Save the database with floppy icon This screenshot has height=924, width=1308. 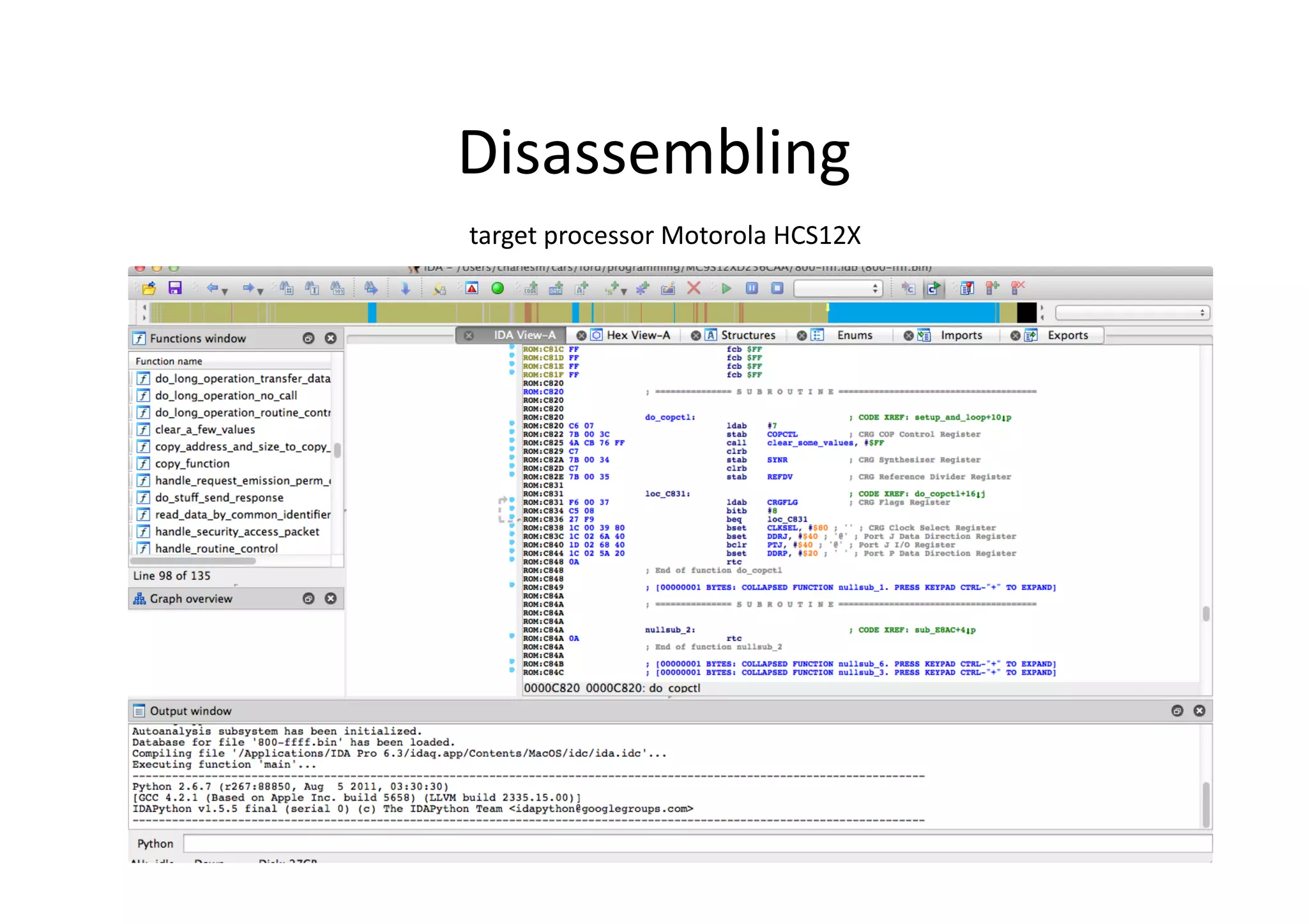[x=175, y=289]
